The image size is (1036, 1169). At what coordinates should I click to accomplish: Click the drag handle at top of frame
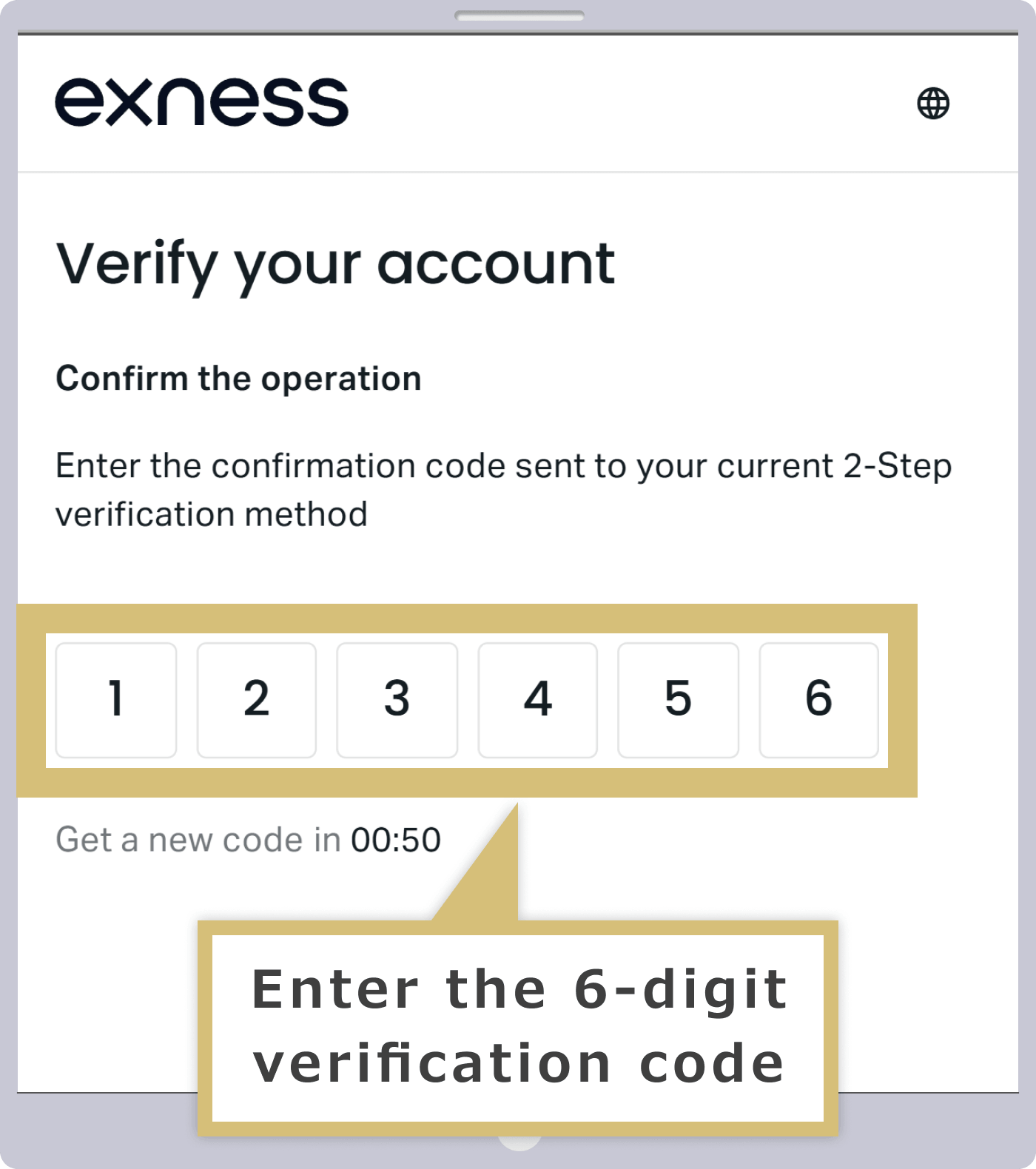click(519, 16)
